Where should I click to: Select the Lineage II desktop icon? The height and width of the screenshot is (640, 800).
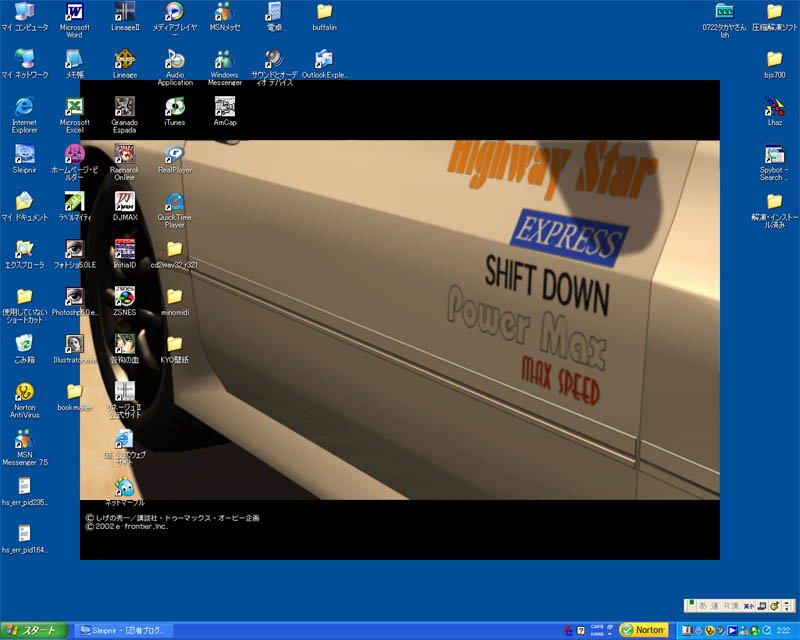(x=125, y=12)
